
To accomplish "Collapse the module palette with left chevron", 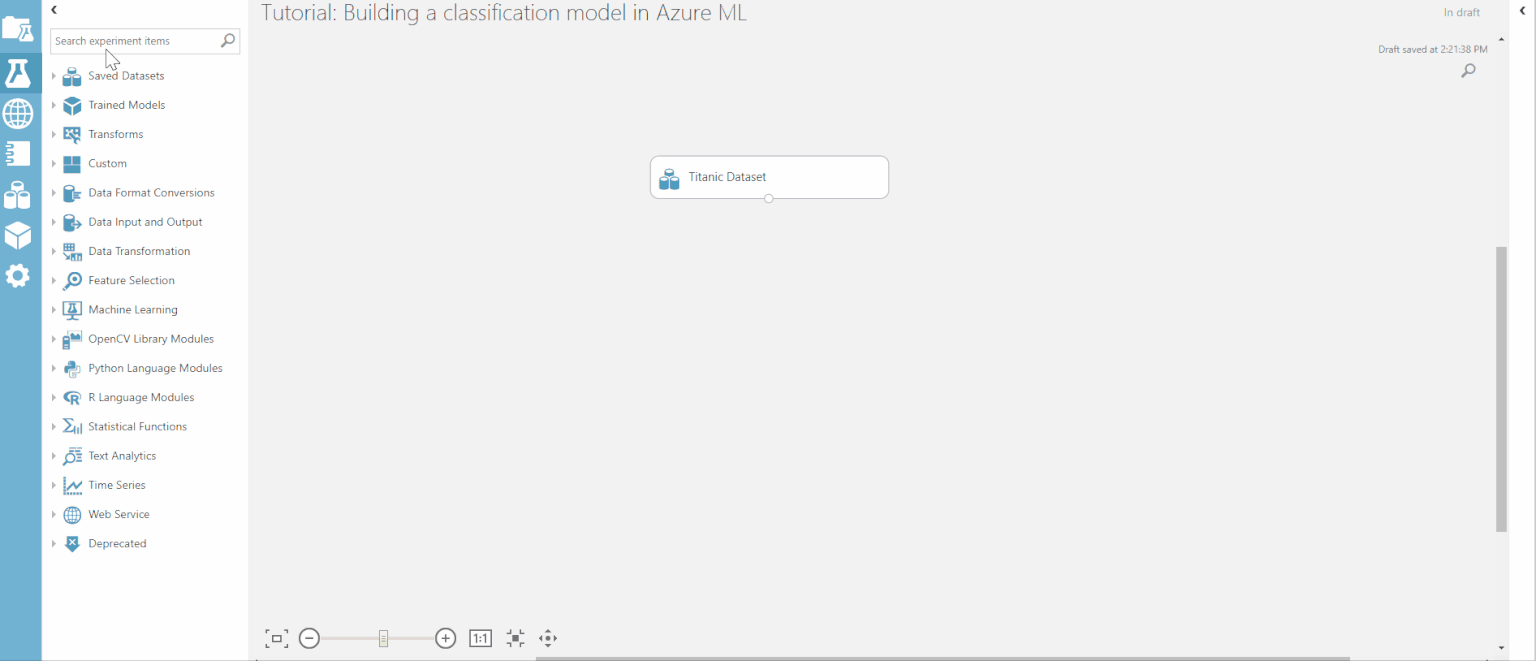I will (54, 10).
